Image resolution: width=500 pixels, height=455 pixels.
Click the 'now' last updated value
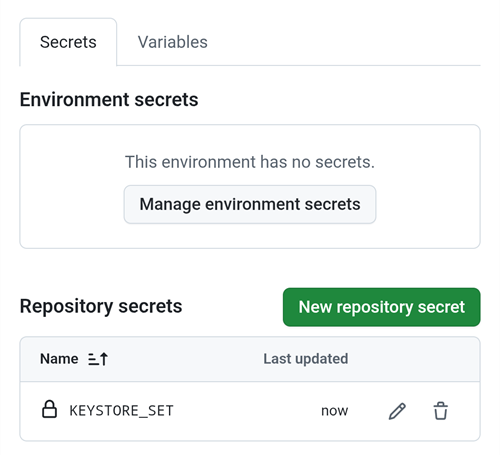pos(334,411)
